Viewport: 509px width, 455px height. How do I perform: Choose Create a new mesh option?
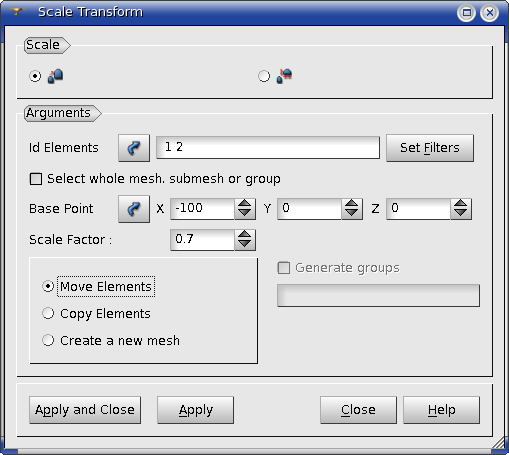point(48,340)
